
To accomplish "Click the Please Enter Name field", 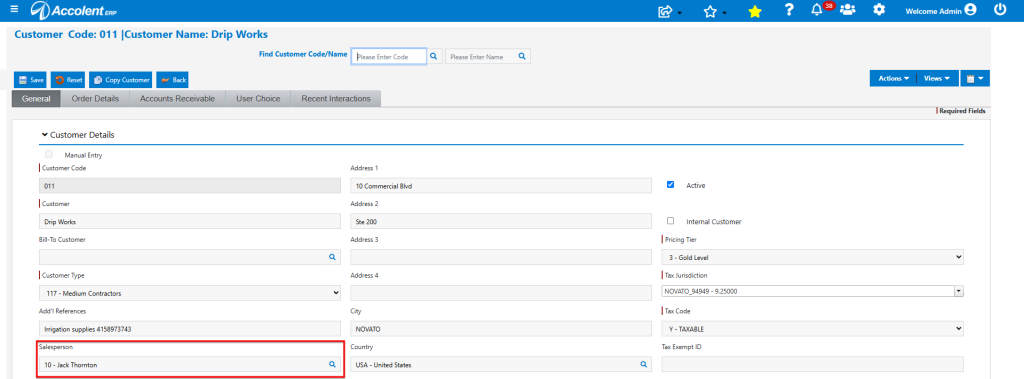I will (481, 57).
